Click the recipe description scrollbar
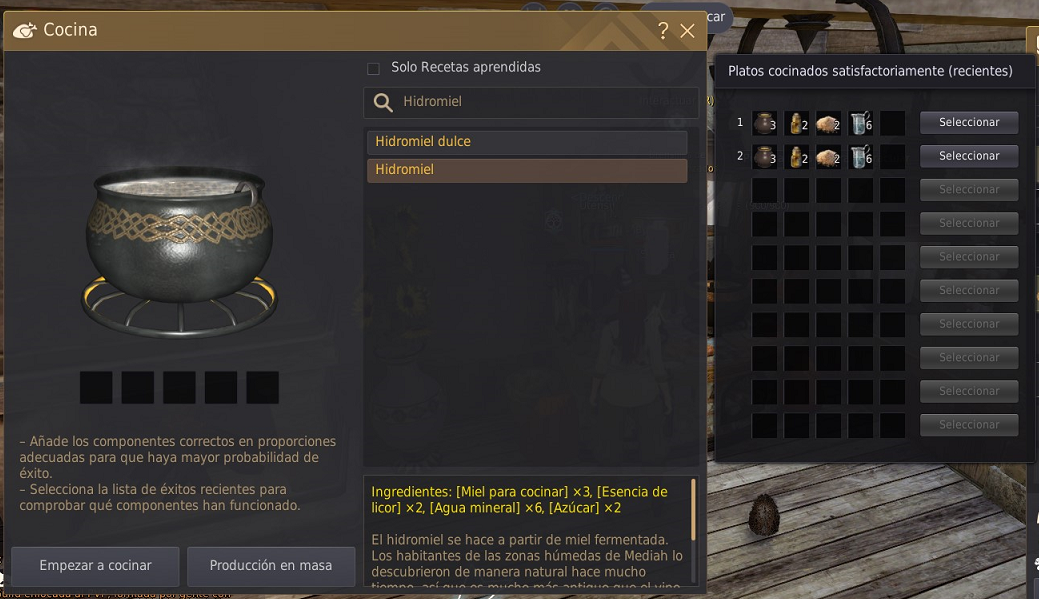This screenshot has height=599, width=1039. point(693,510)
